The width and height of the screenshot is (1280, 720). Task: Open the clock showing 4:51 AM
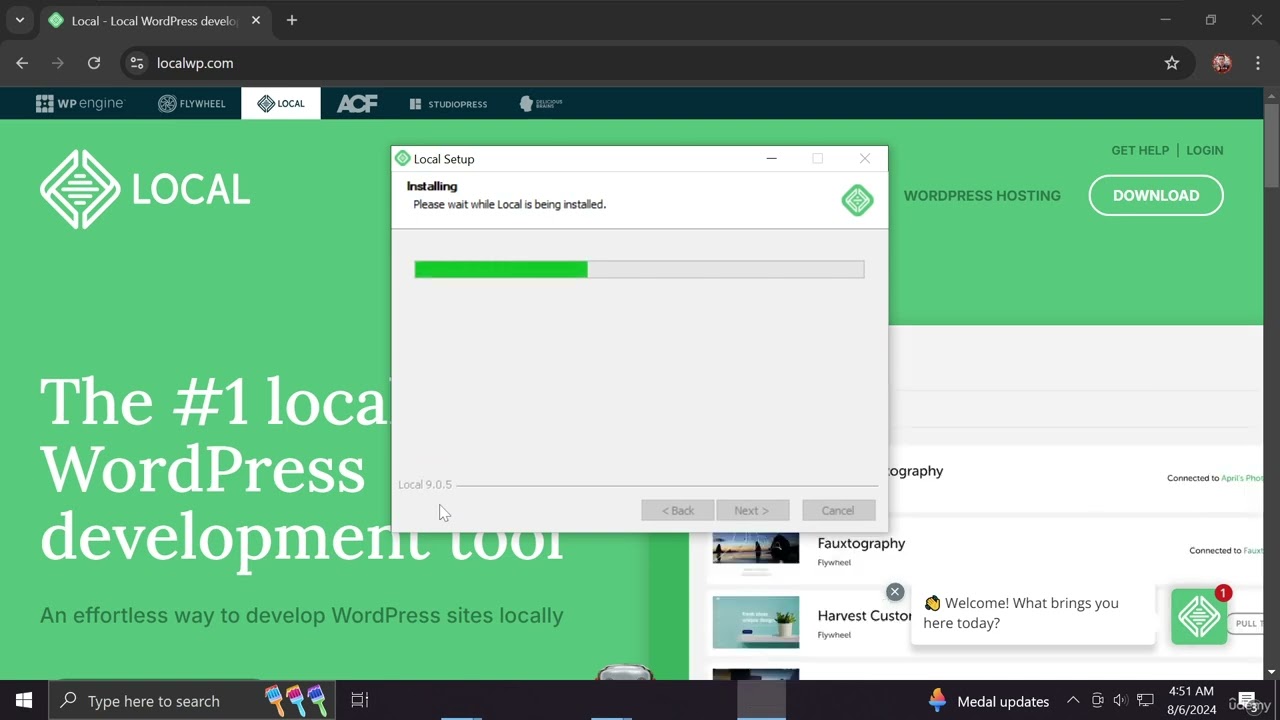click(1190, 700)
